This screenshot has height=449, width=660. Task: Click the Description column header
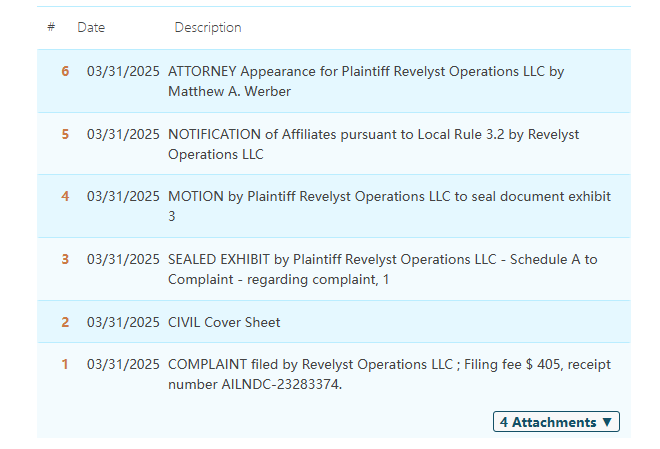[208, 27]
